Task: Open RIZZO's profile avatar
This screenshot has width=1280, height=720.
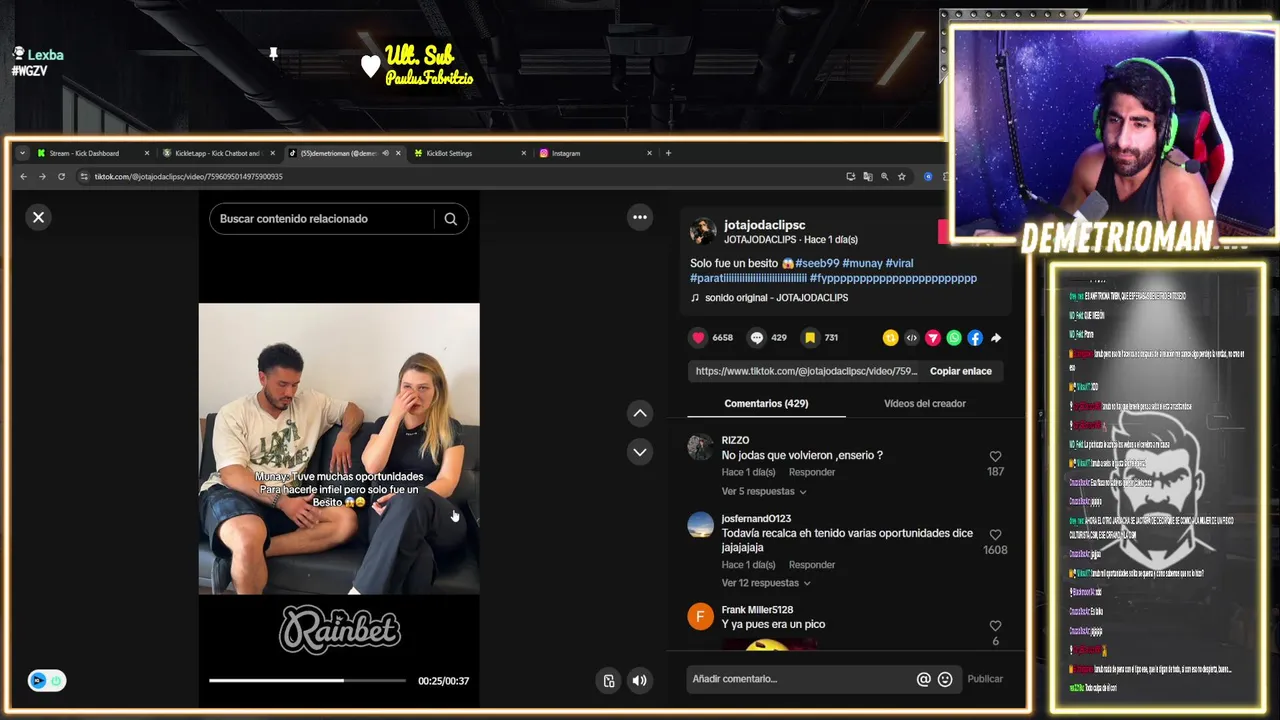Action: [700, 447]
